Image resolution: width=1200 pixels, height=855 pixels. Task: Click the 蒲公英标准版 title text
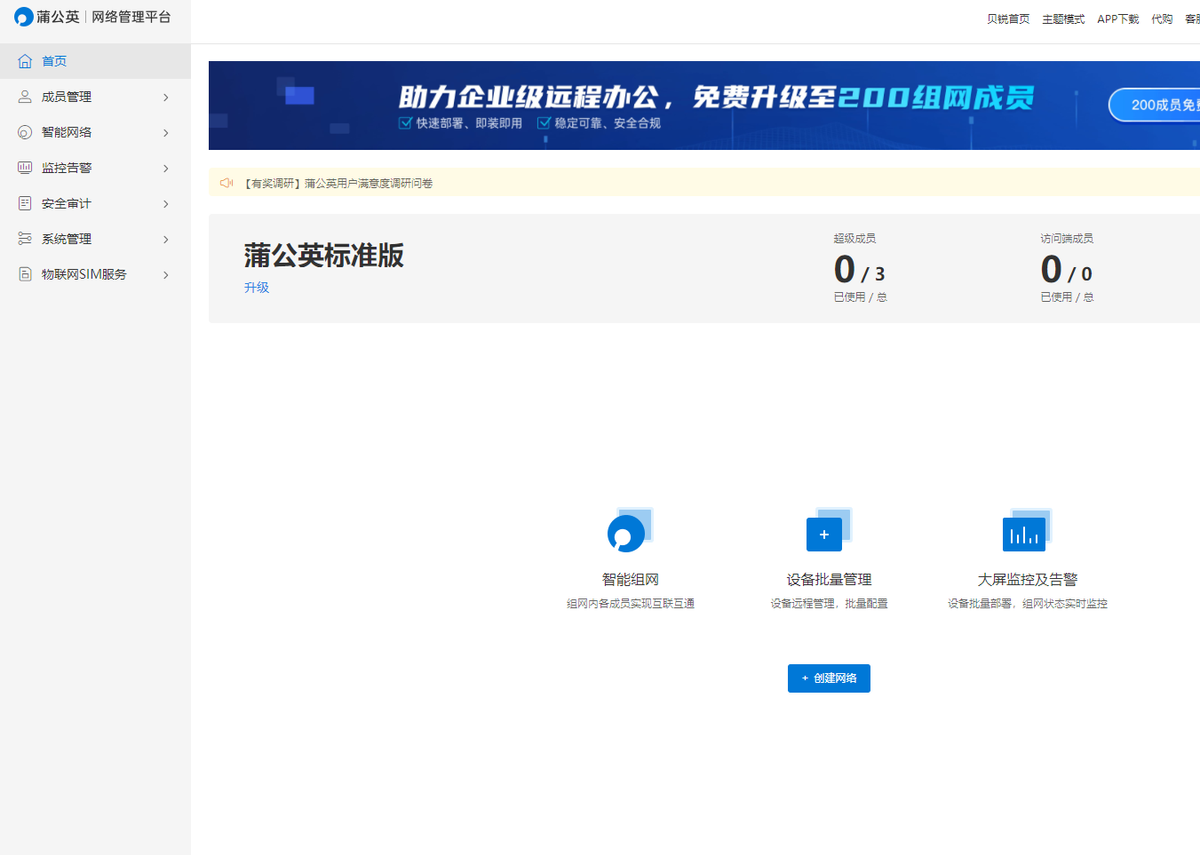324,255
